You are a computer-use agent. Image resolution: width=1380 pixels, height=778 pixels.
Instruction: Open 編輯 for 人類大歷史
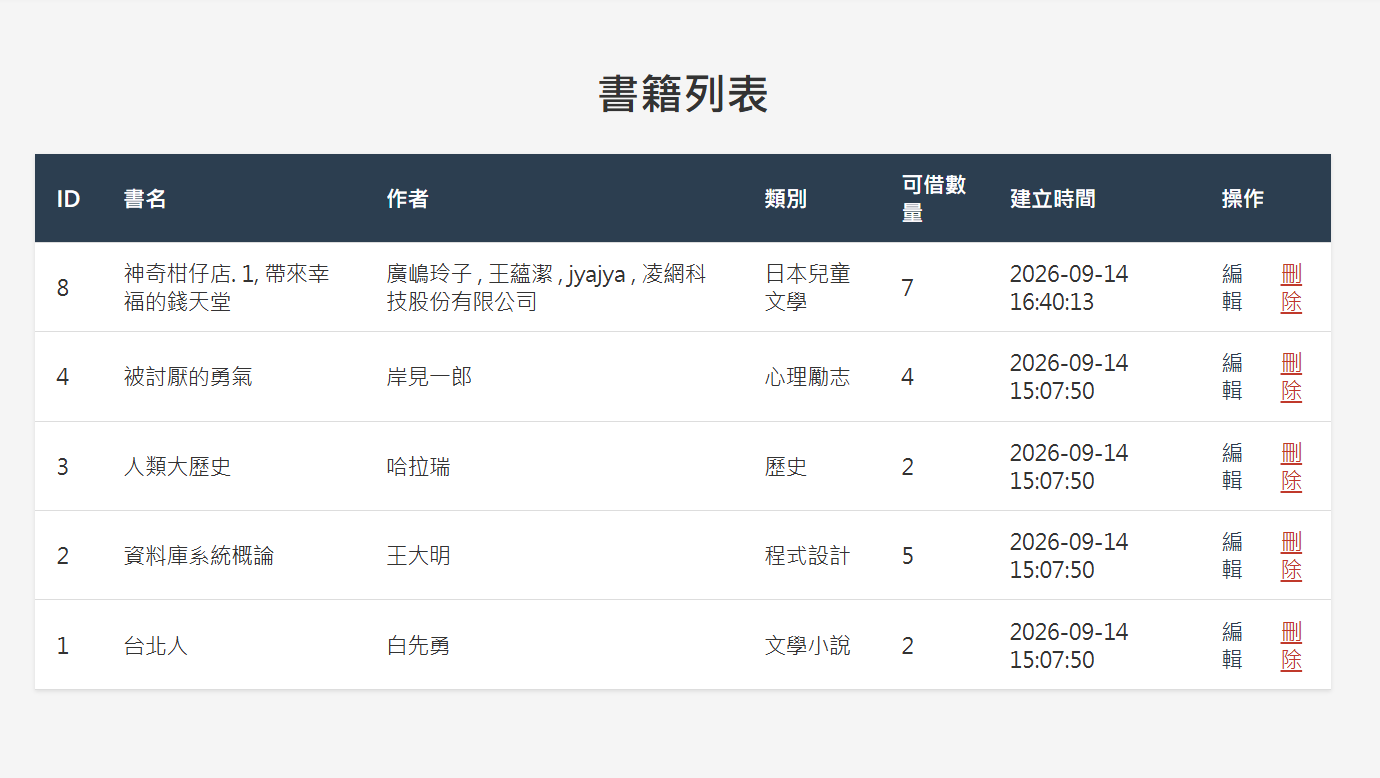(x=1232, y=467)
